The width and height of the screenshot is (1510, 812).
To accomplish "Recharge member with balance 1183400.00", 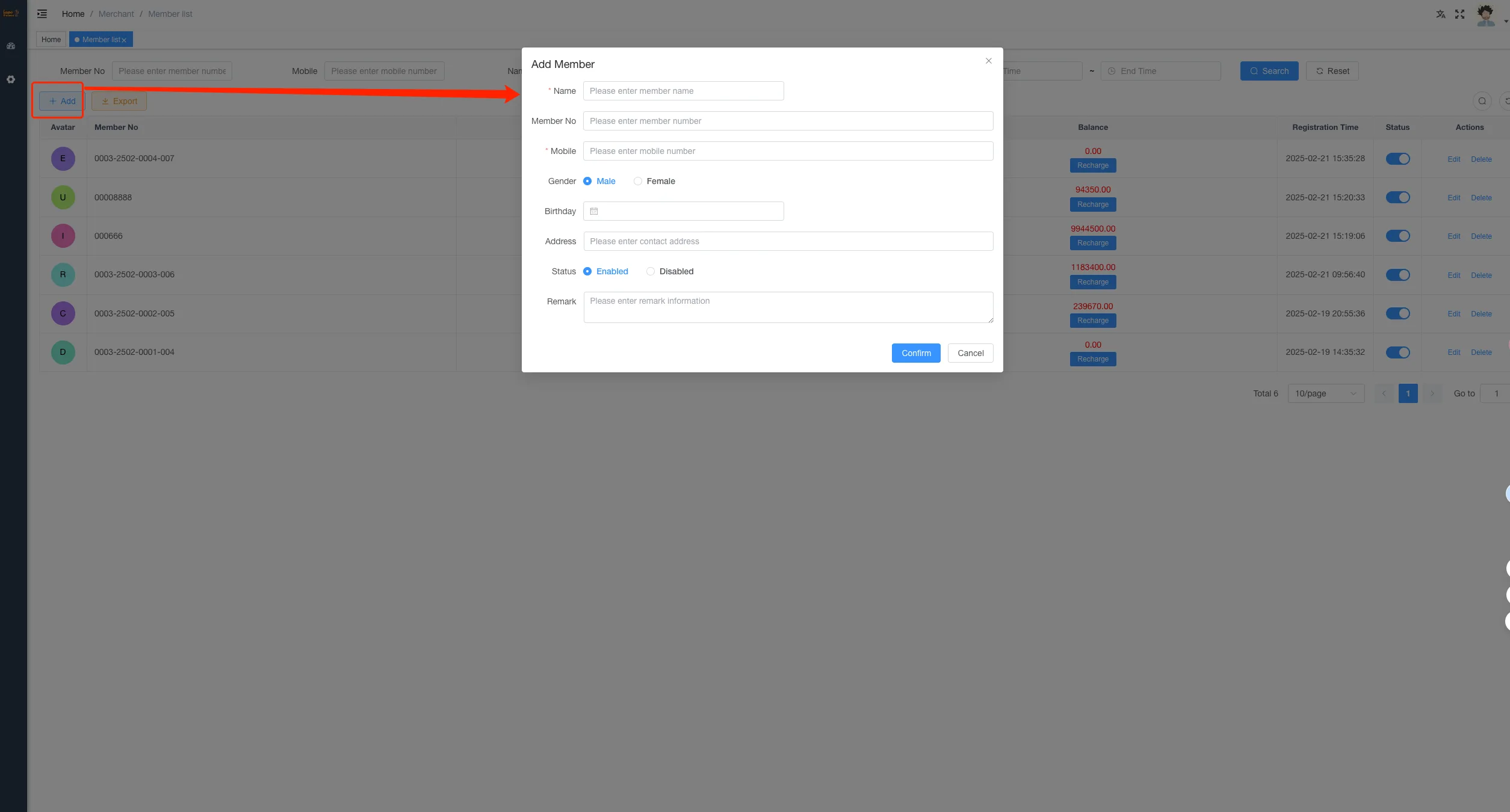I will point(1093,282).
